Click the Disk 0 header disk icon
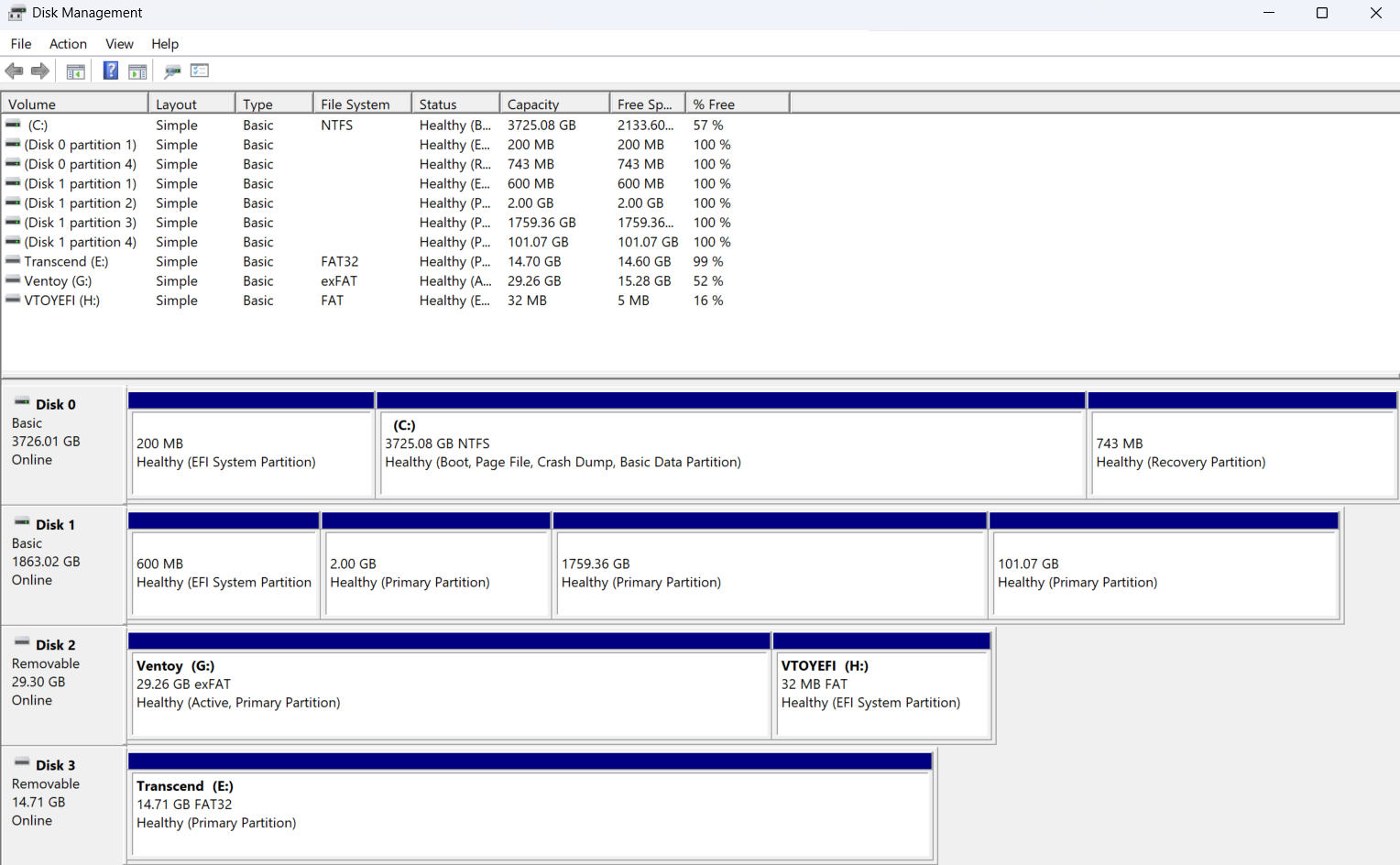The height and width of the screenshot is (865, 1400). 22,403
